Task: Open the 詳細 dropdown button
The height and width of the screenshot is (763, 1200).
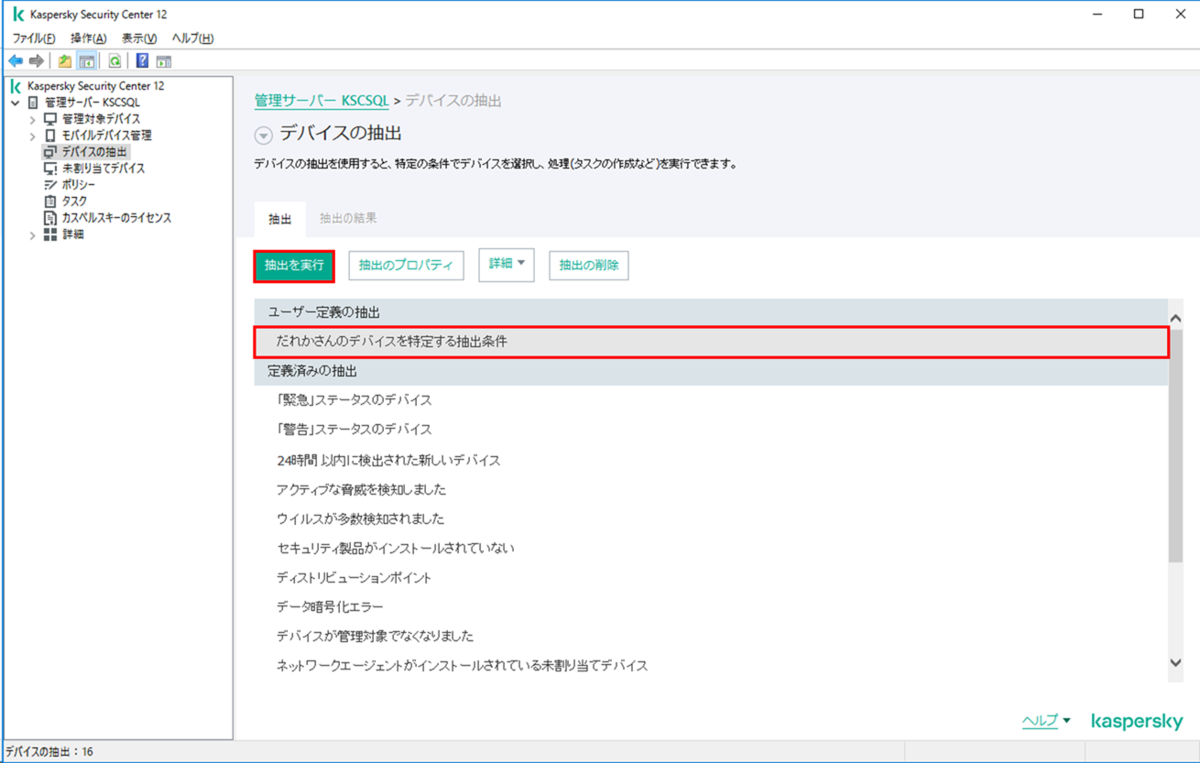Action: click(x=506, y=264)
